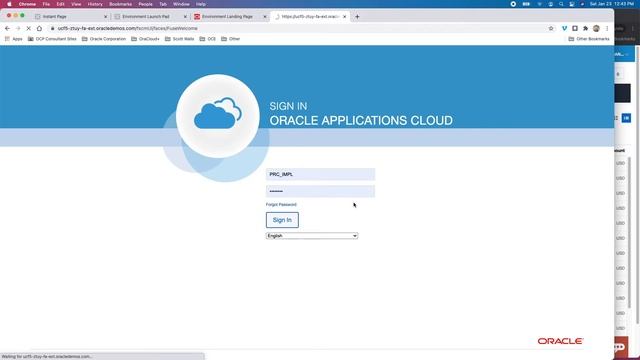
Task: Open the Edit menu
Action: coord(60,4)
